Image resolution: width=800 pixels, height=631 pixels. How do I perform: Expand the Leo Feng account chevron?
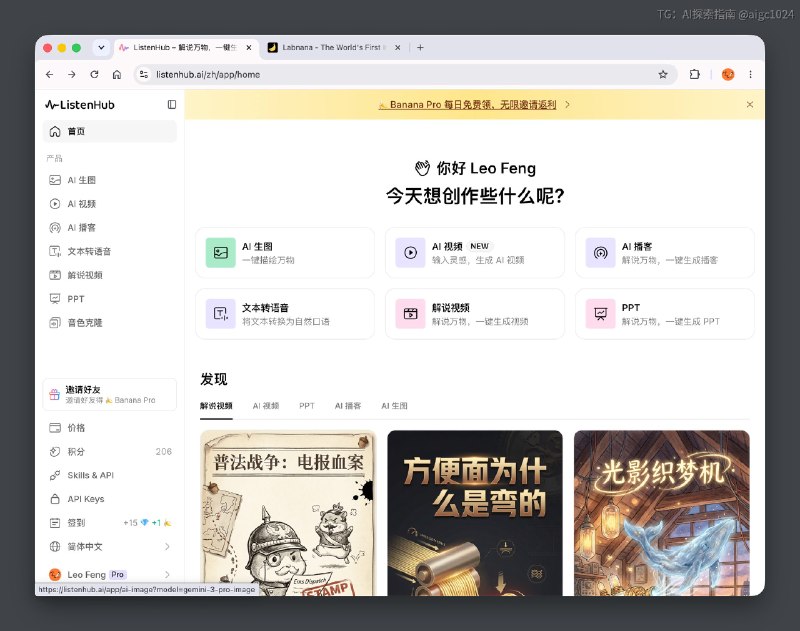tap(167, 574)
